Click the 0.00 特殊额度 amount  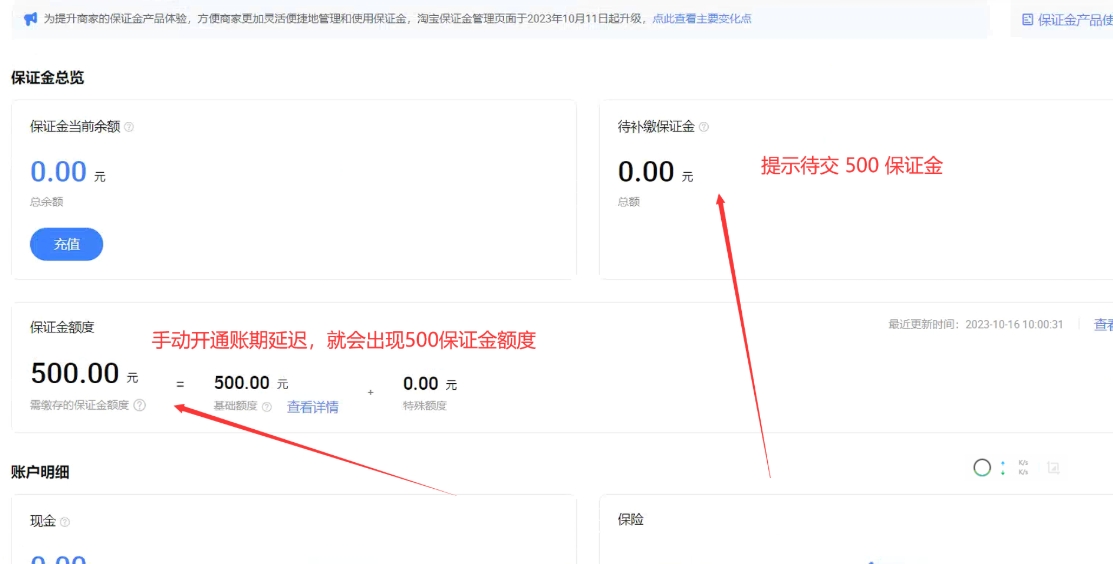click(x=420, y=383)
